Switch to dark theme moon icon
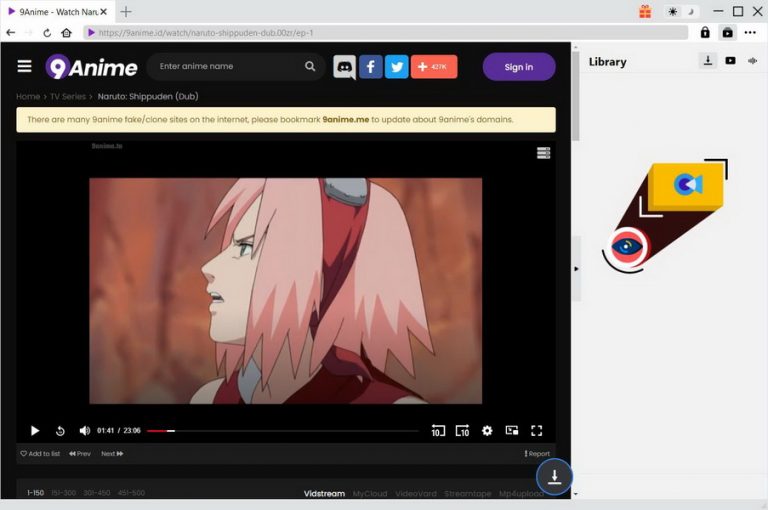The height and width of the screenshot is (510, 768). 691,12
